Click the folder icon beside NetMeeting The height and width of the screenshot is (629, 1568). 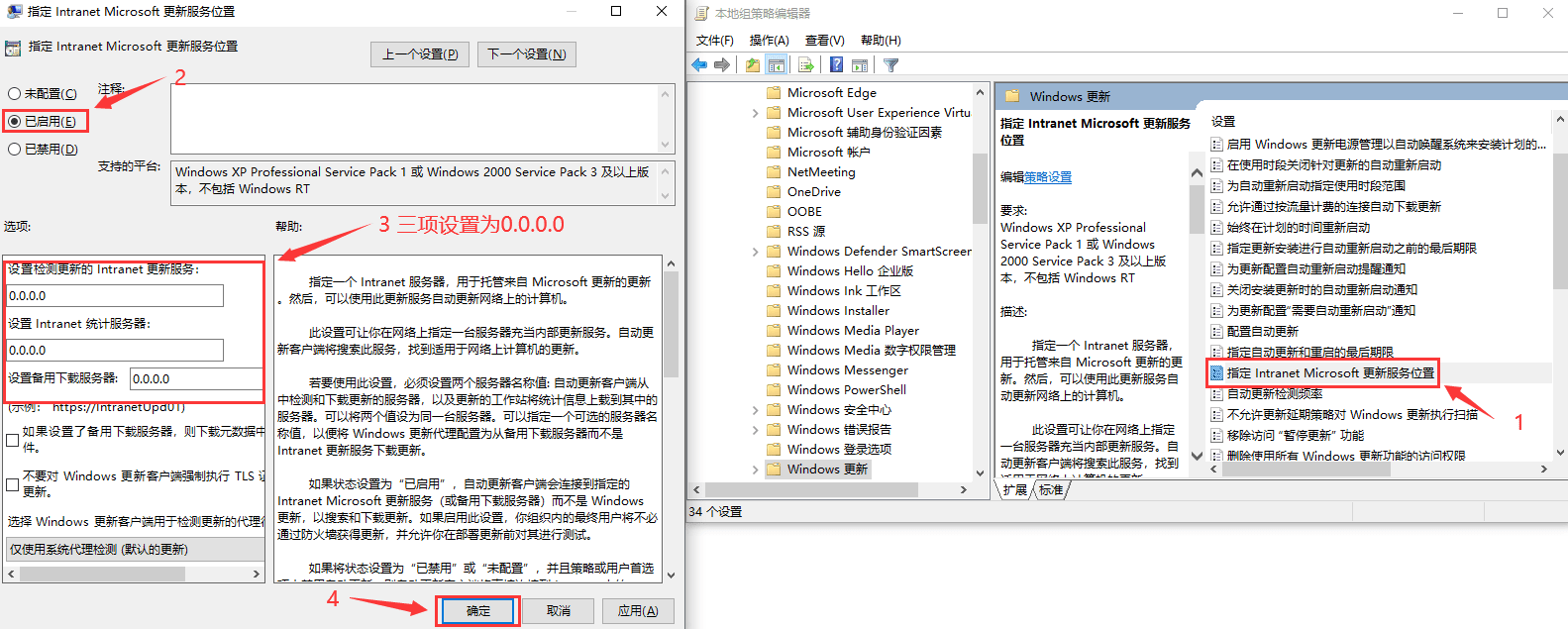774,172
